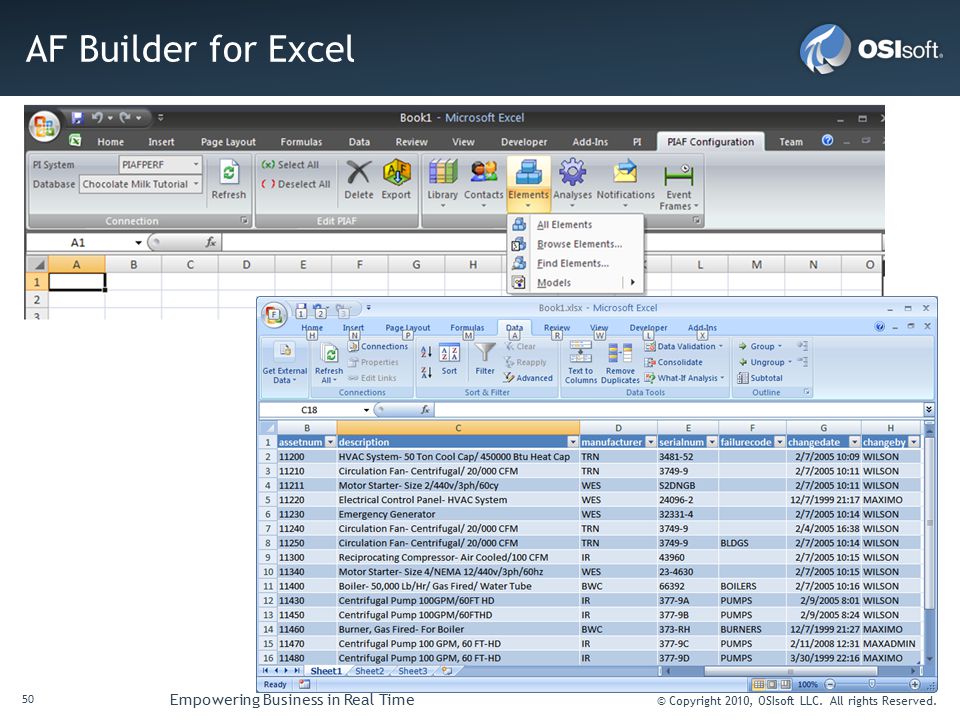960x720 pixels.
Task: Click the Consolidate button
Action: coord(673,362)
